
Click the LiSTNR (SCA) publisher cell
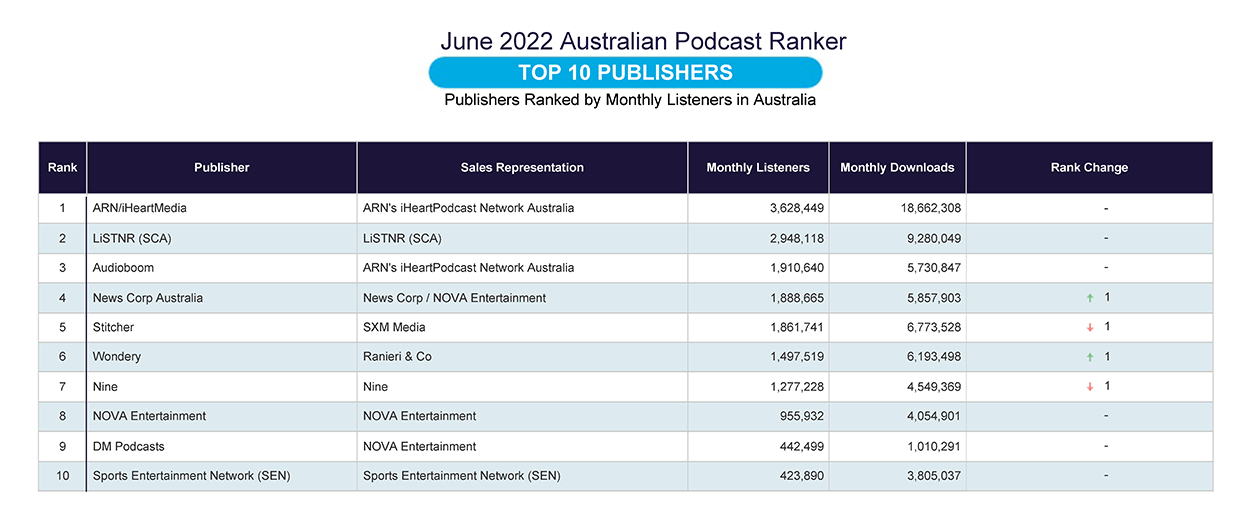222,238
